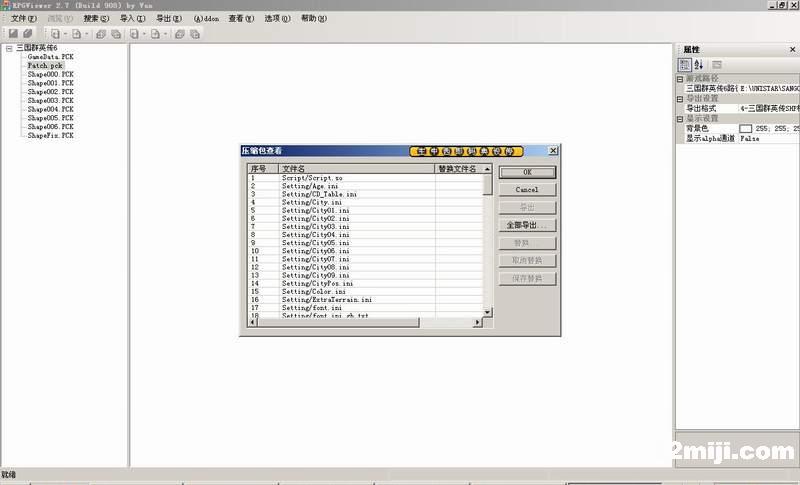Select GameData.PCK in the tree
This screenshot has width=800, height=485.
51,57
